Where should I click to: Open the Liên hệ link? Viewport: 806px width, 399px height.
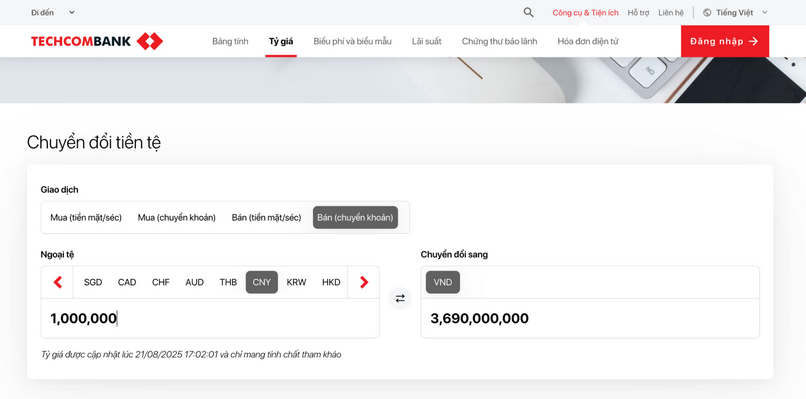[671, 13]
